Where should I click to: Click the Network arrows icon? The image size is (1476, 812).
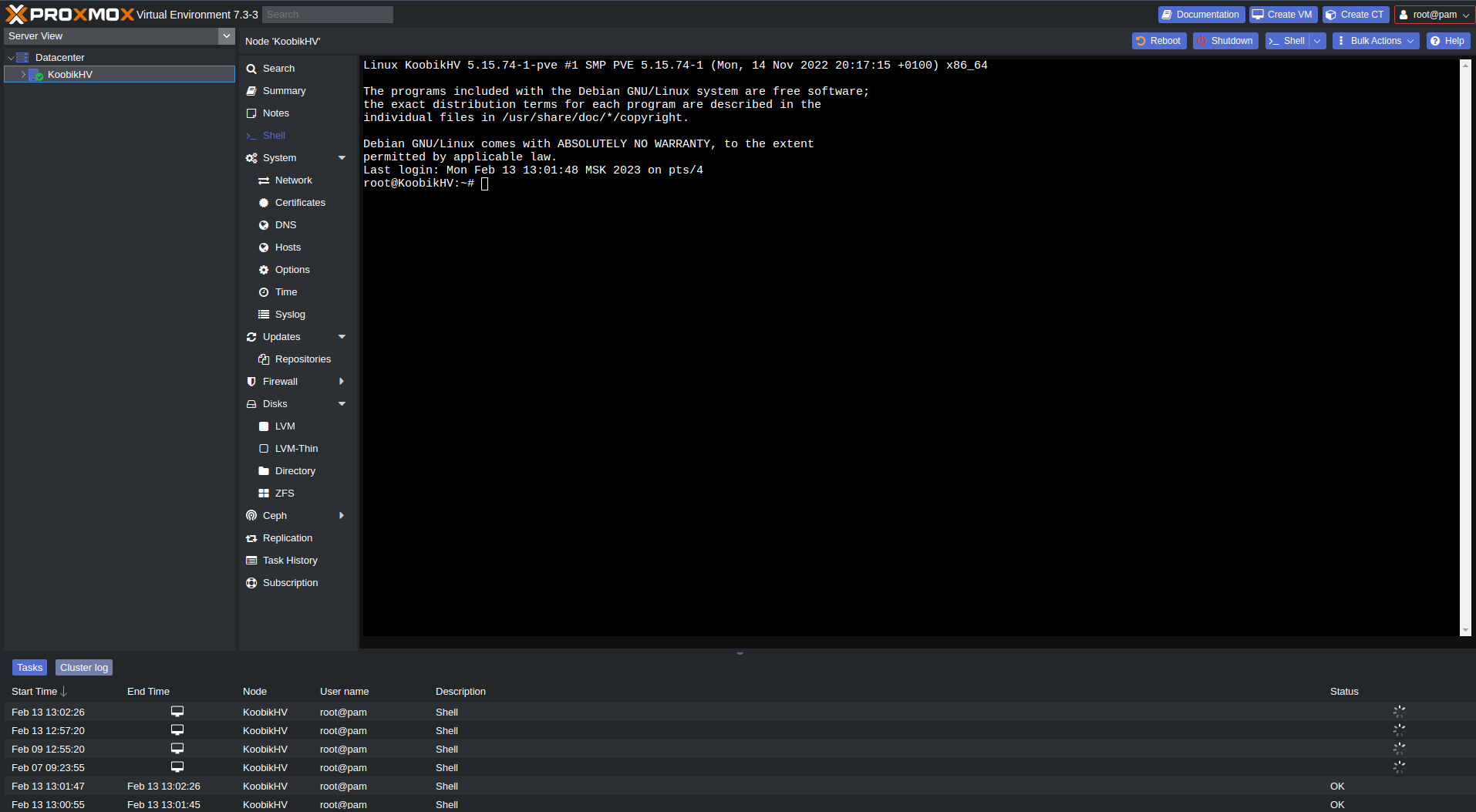[264, 180]
